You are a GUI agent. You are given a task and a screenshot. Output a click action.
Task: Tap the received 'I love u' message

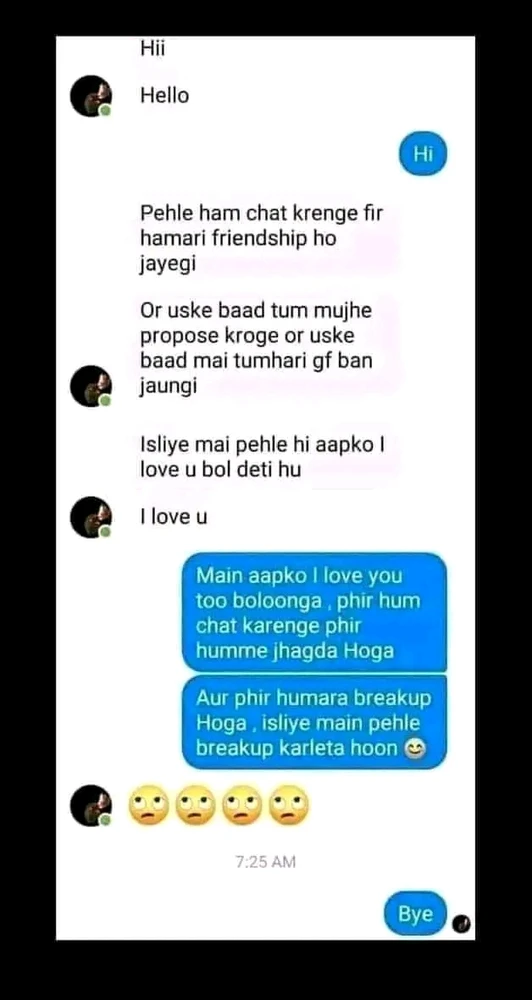[x=174, y=517]
